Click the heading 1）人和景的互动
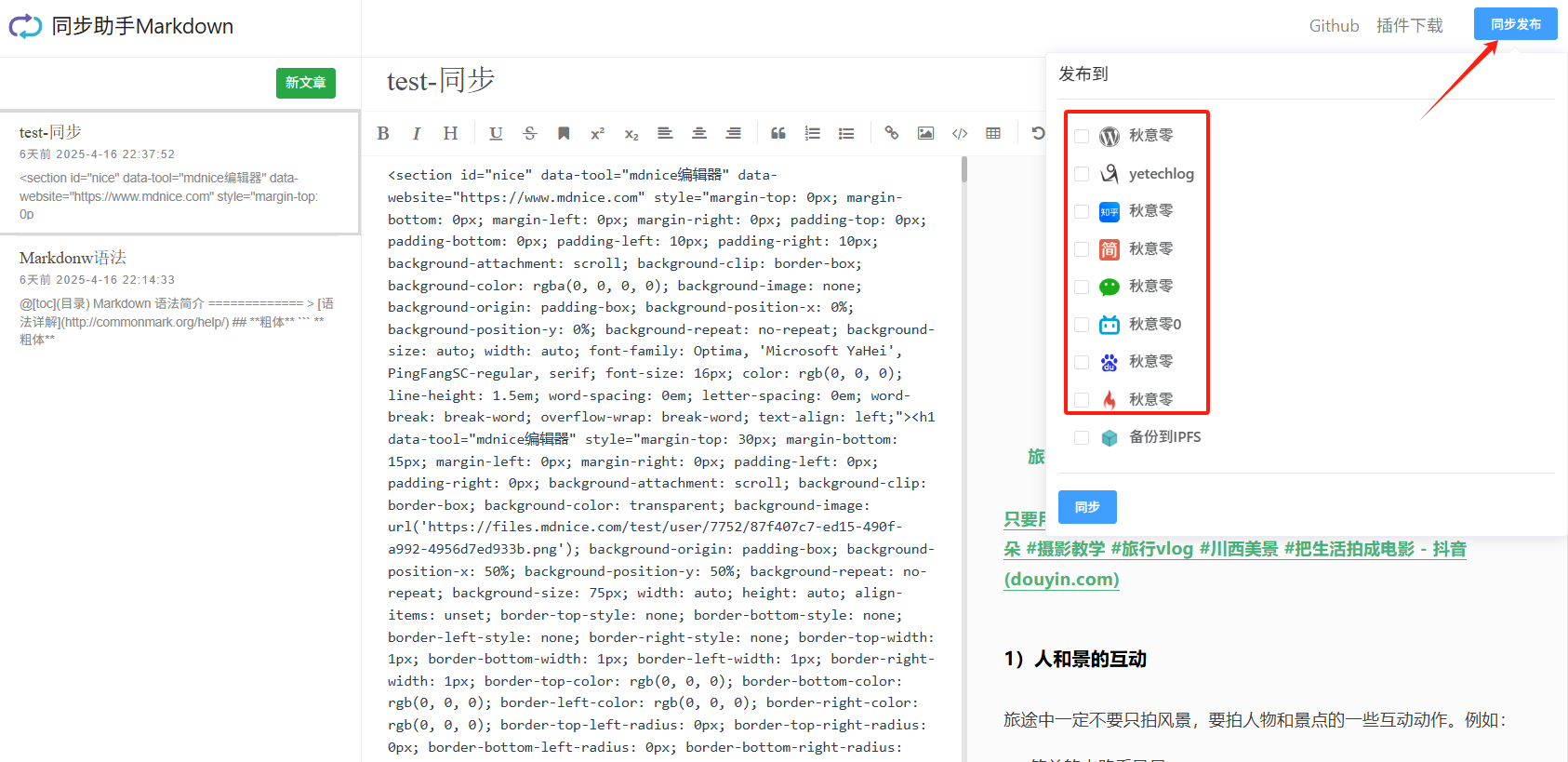The width and height of the screenshot is (1568, 762). (x=1075, y=659)
